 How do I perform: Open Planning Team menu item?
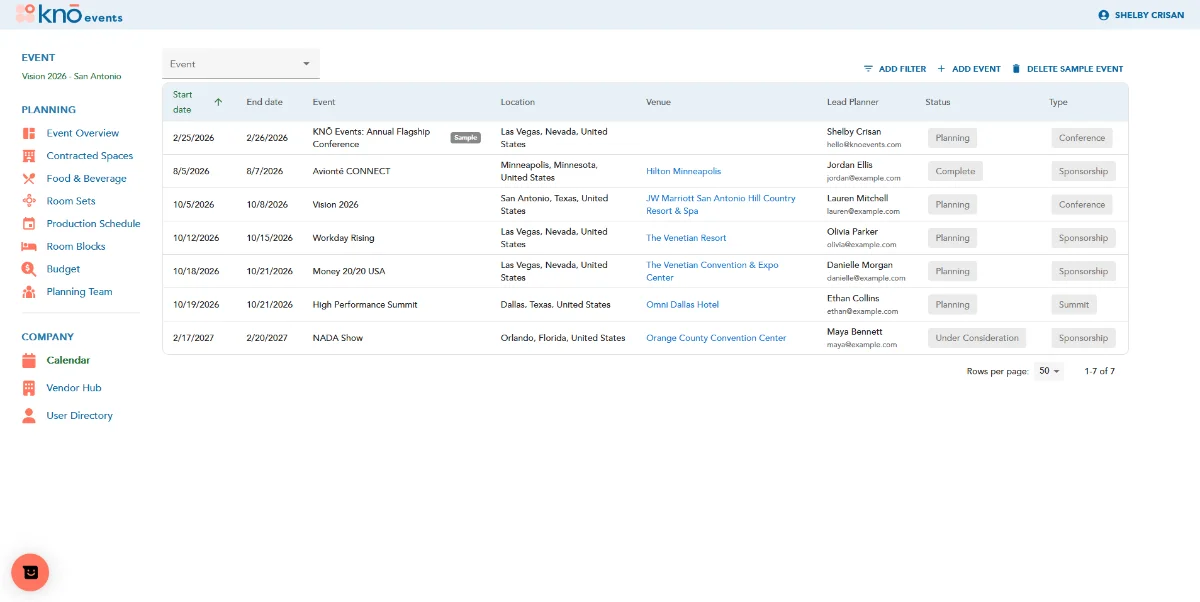[79, 292]
